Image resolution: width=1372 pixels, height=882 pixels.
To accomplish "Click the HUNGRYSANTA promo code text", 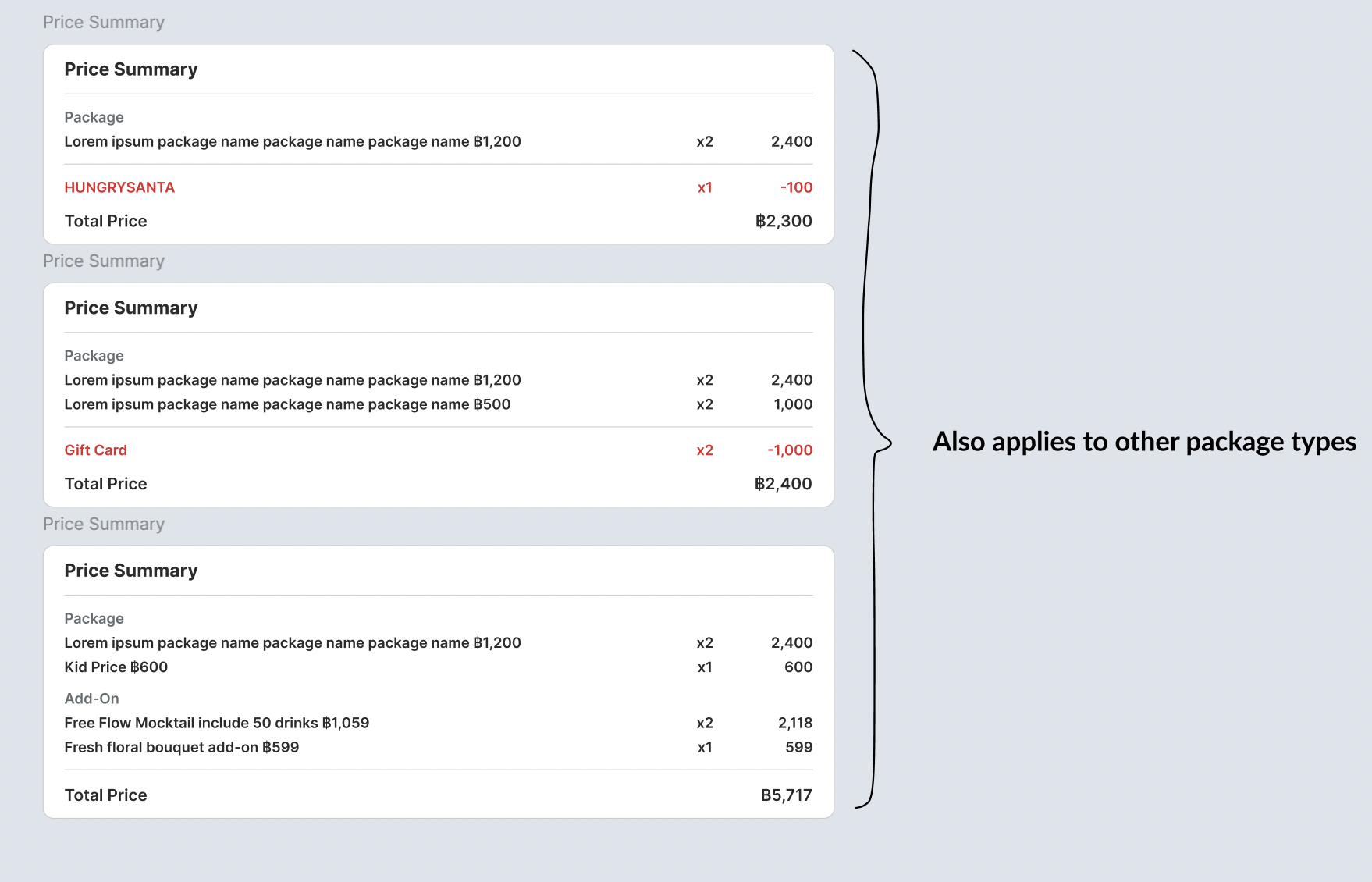I will tap(119, 187).
